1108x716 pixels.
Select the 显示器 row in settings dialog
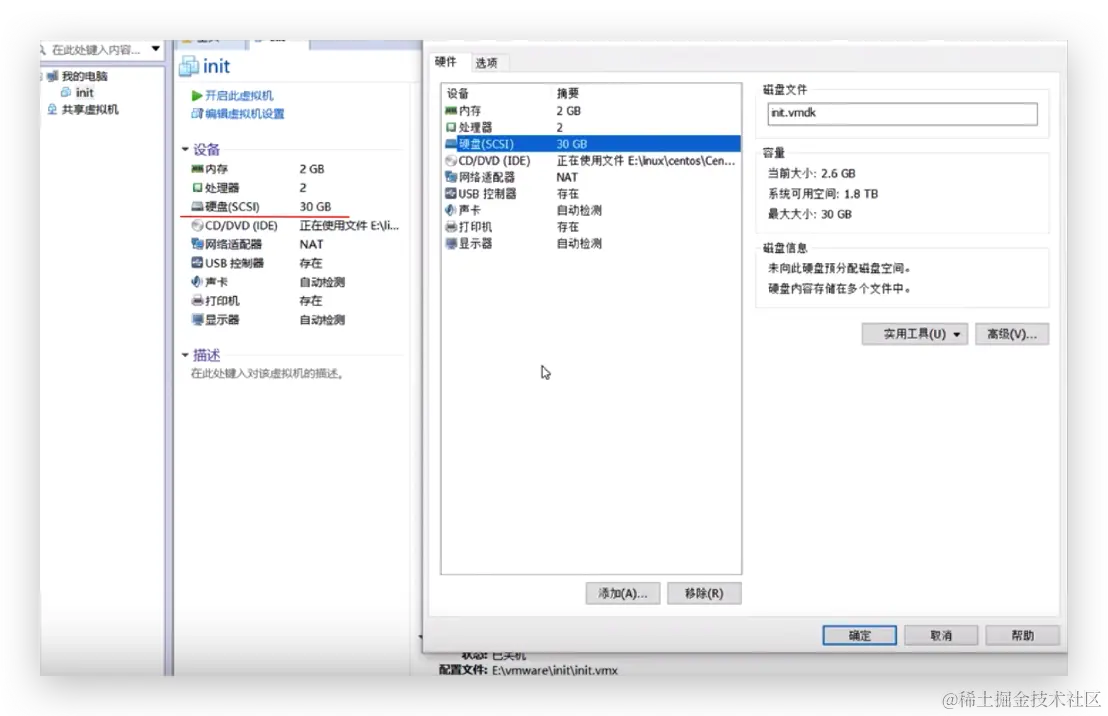[591, 243]
